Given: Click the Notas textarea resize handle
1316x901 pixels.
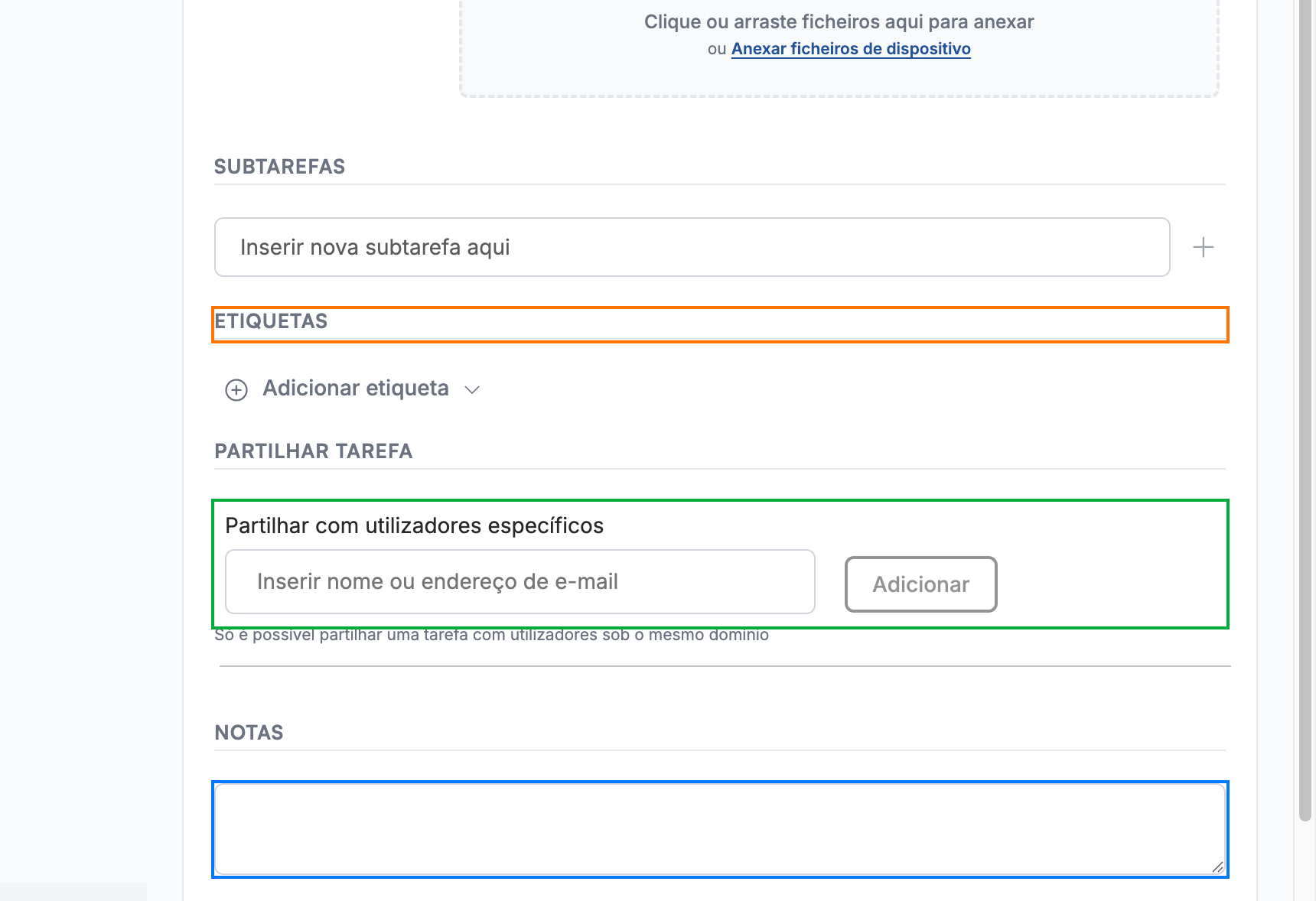Looking at the screenshot, I should pyautogui.click(x=1217, y=867).
